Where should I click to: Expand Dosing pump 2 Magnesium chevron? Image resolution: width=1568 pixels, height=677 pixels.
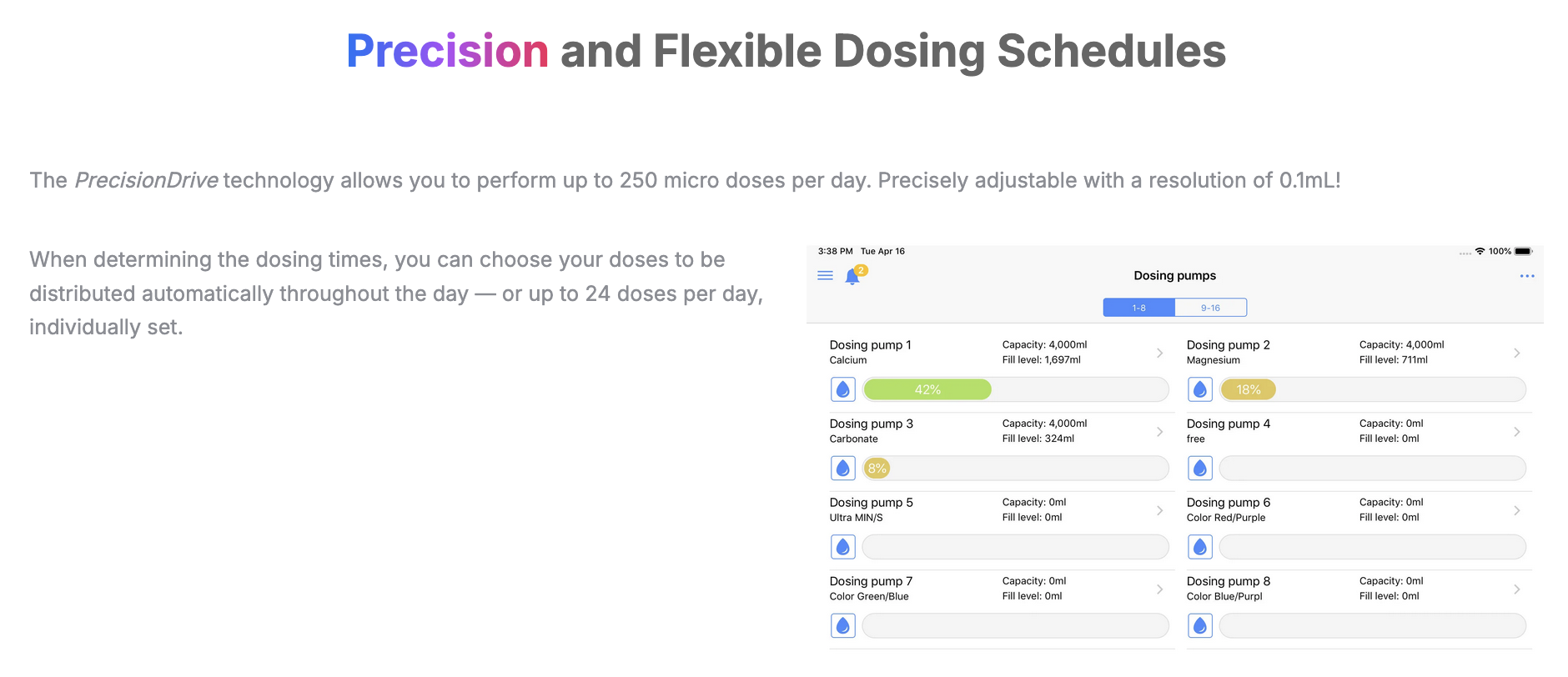tap(1516, 353)
